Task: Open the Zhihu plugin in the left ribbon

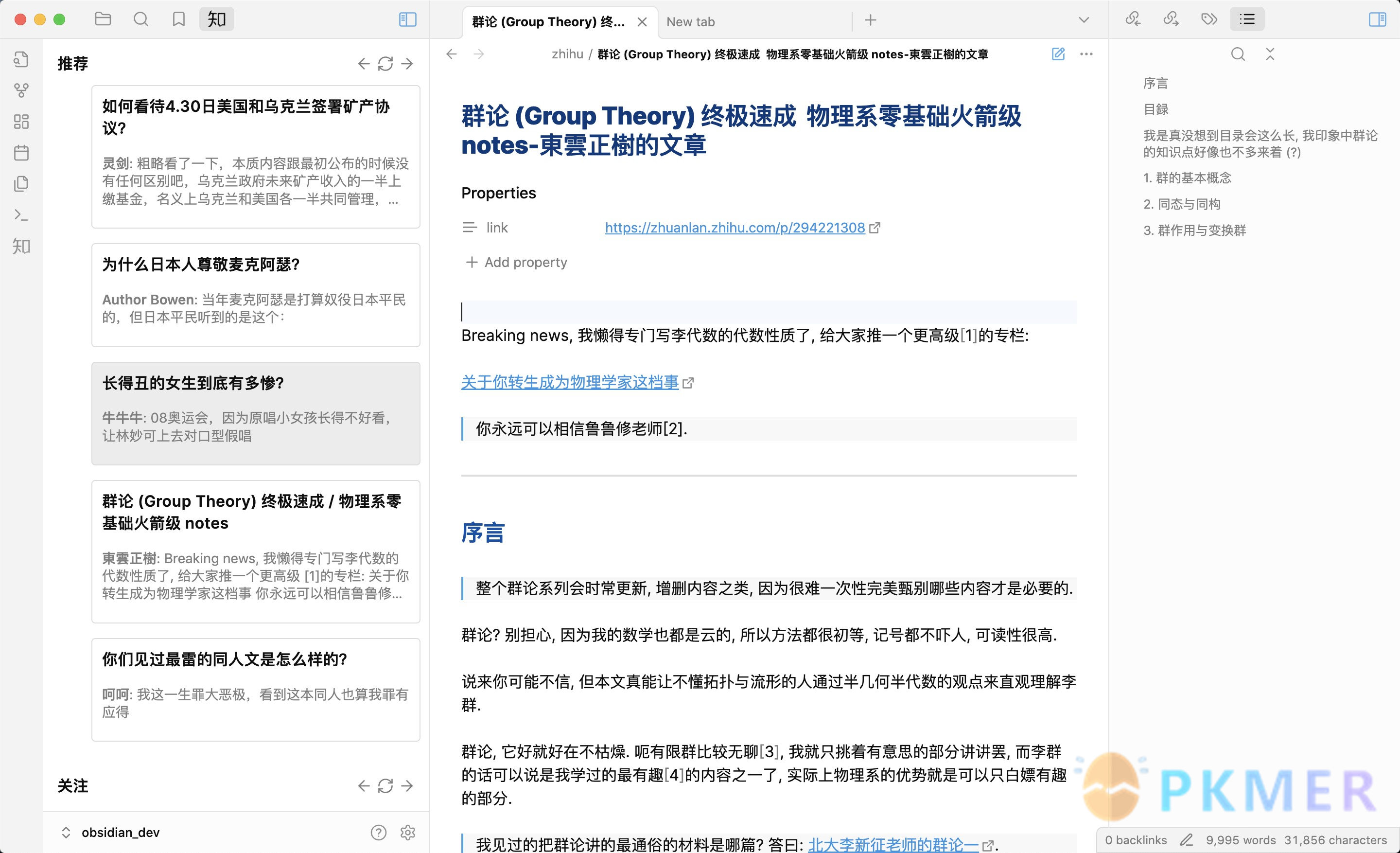Action: 21,246
